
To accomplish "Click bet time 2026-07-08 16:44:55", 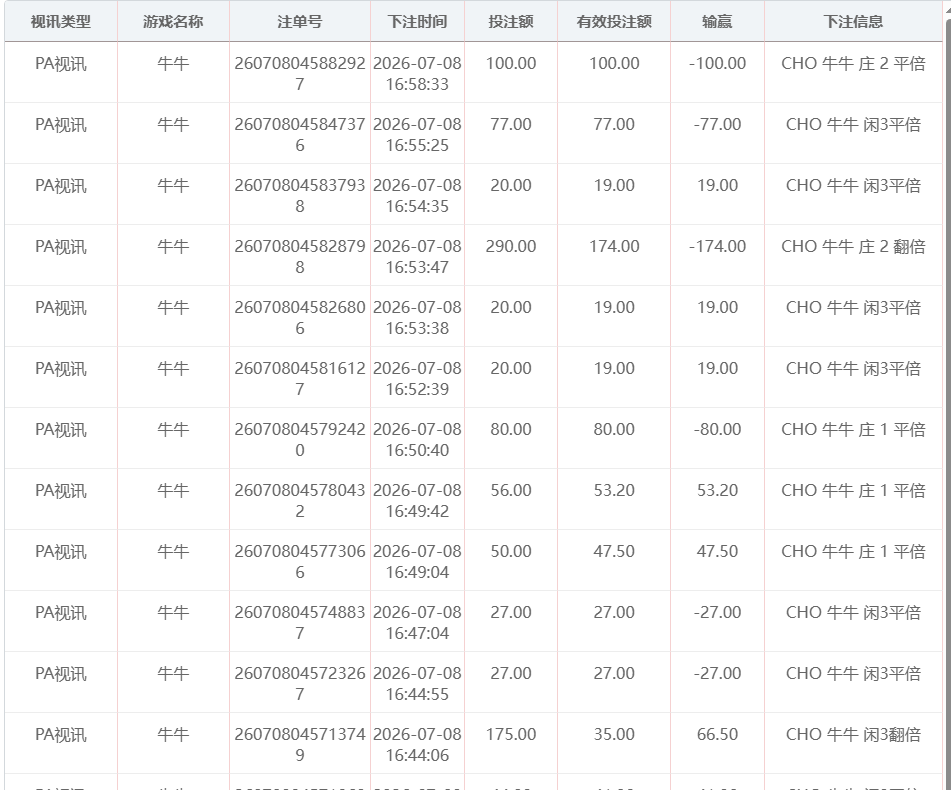I will [417, 684].
